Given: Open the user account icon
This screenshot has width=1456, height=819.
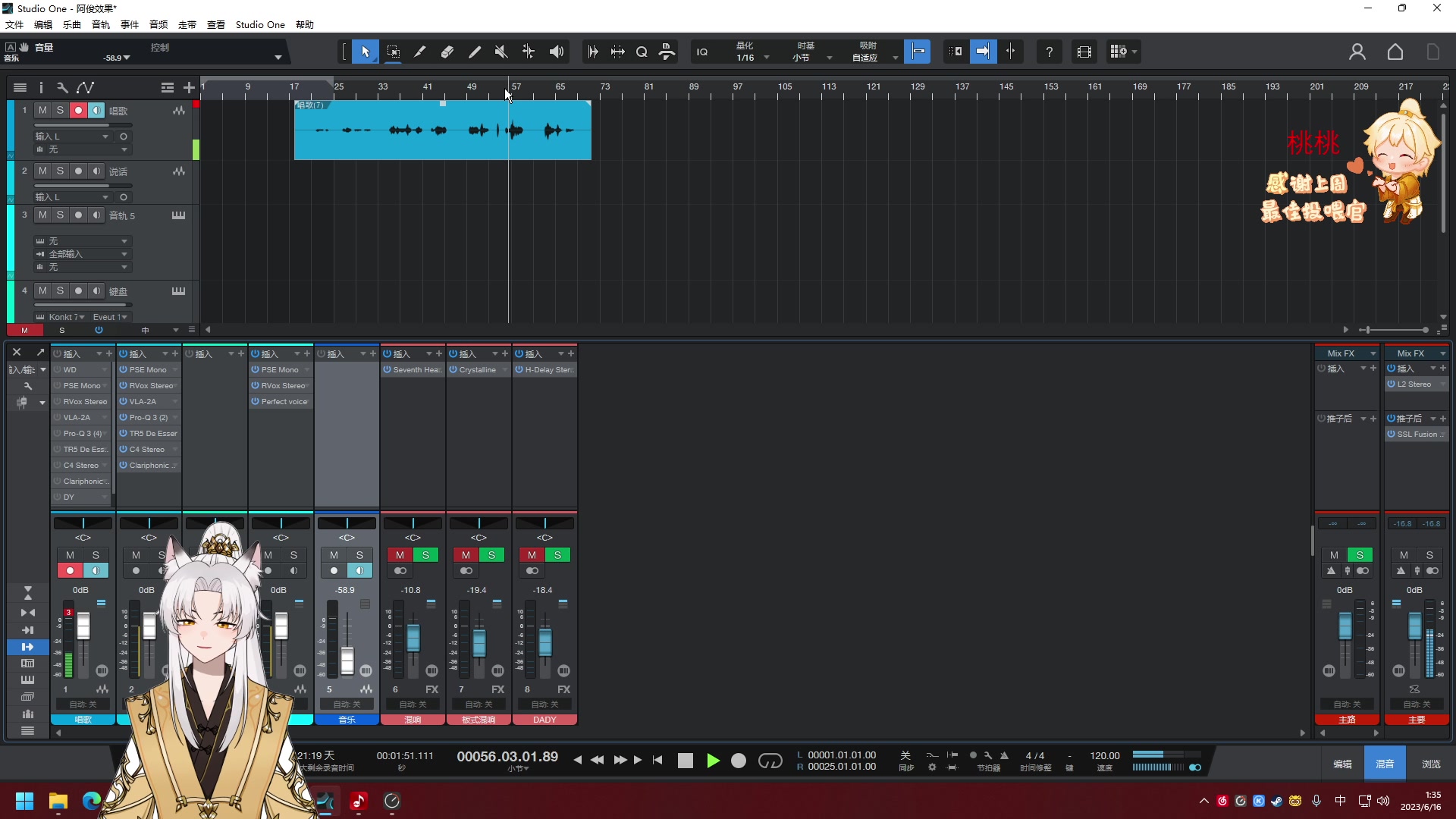Looking at the screenshot, I should 1357,52.
